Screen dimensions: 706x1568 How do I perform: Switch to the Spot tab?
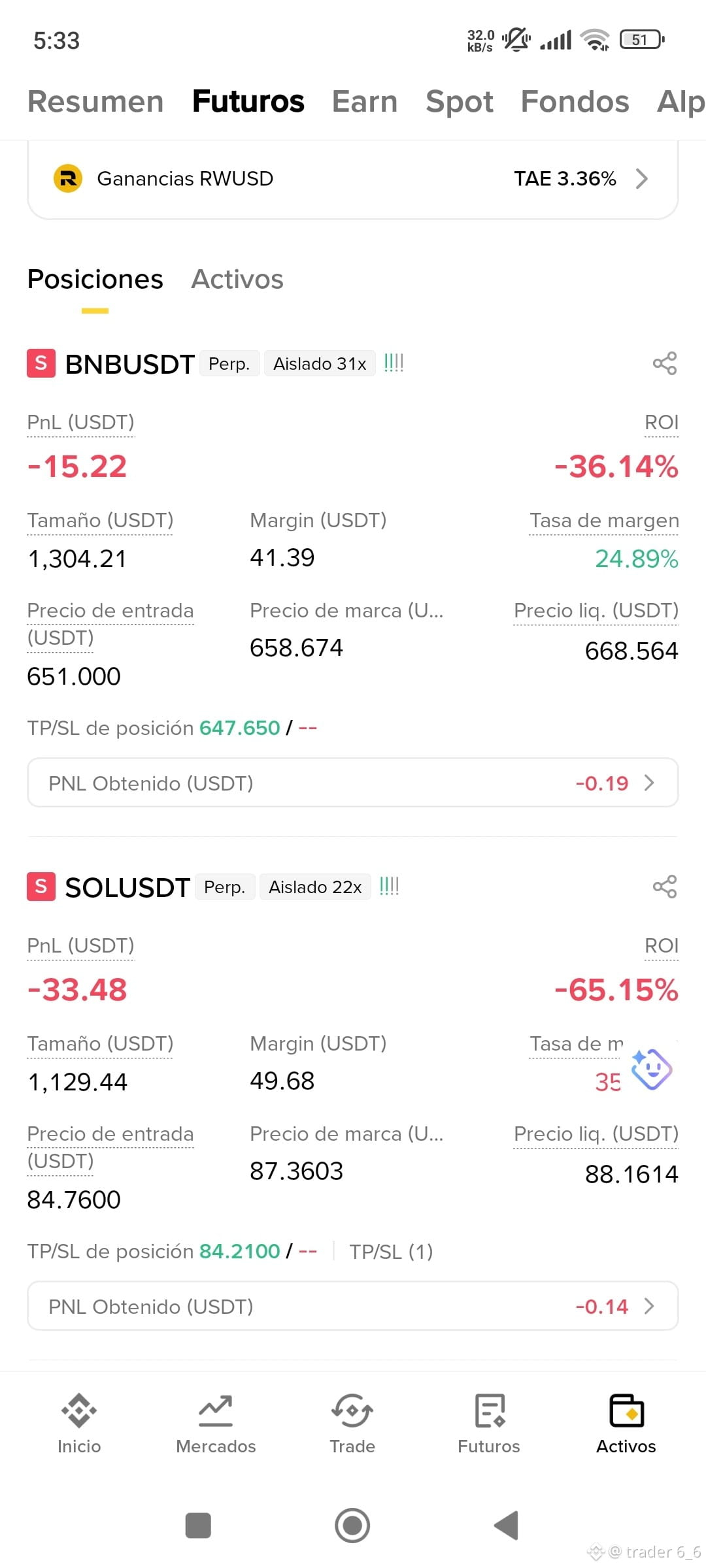point(460,102)
